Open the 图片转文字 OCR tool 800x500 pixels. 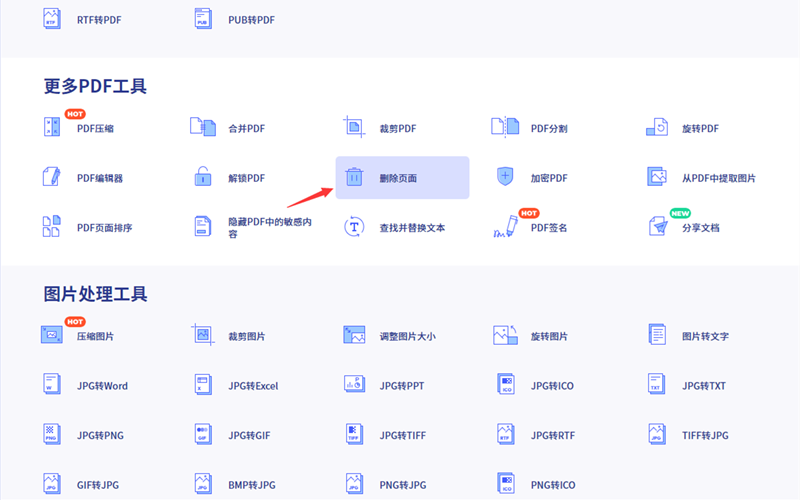[705, 337]
